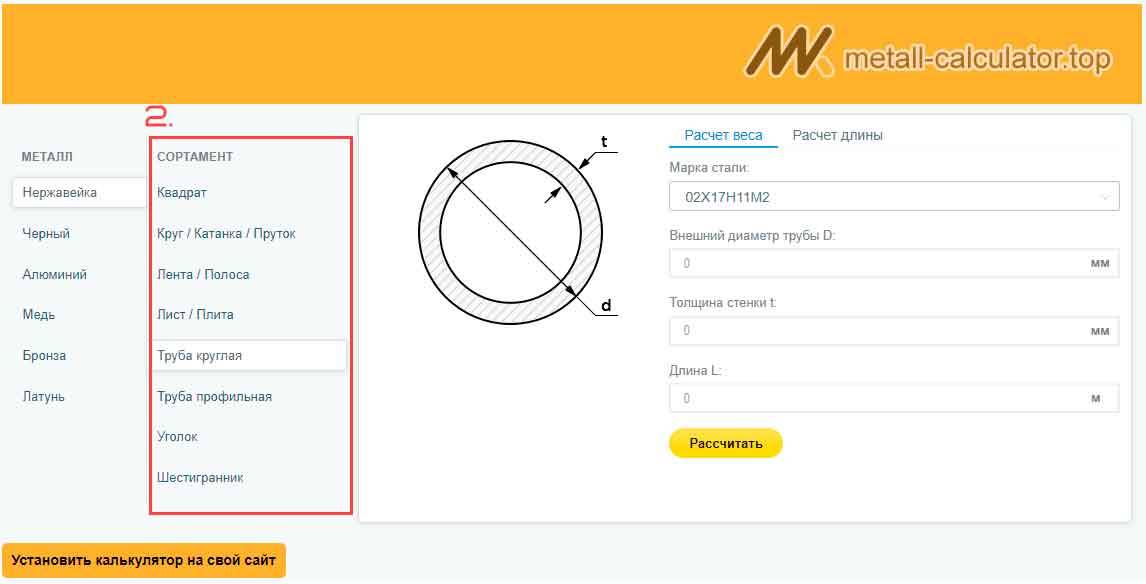
Task: Select Уголок from the assortment list
Action: (x=177, y=437)
